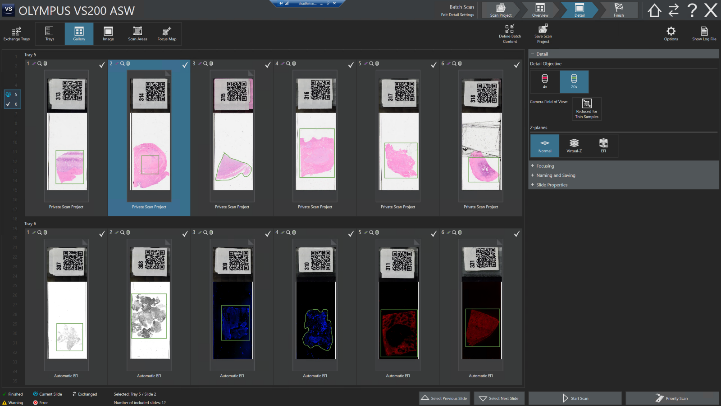Click the Select Previous Slide button

tap(444, 397)
